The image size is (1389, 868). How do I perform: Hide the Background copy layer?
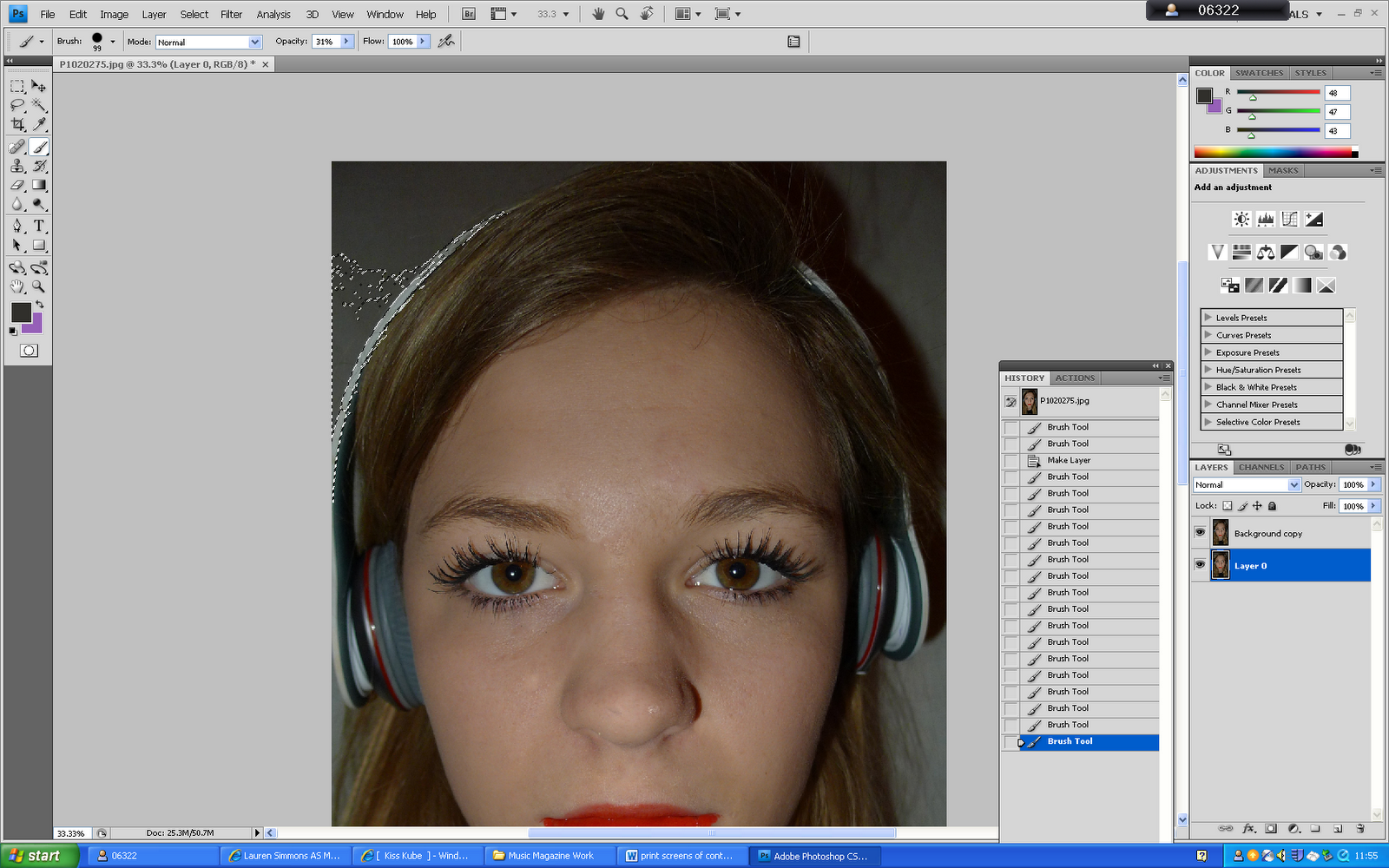click(x=1200, y=533)
